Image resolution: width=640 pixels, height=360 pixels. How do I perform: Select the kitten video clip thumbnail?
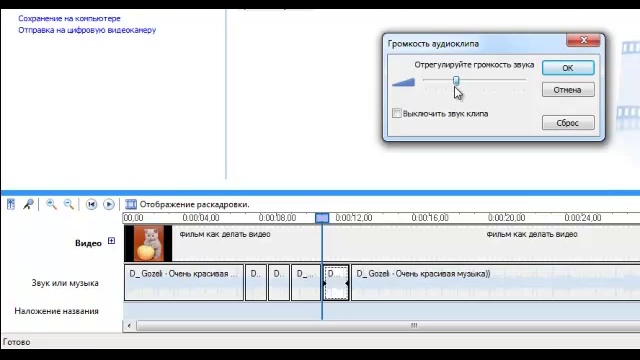(x=148, y=243)
